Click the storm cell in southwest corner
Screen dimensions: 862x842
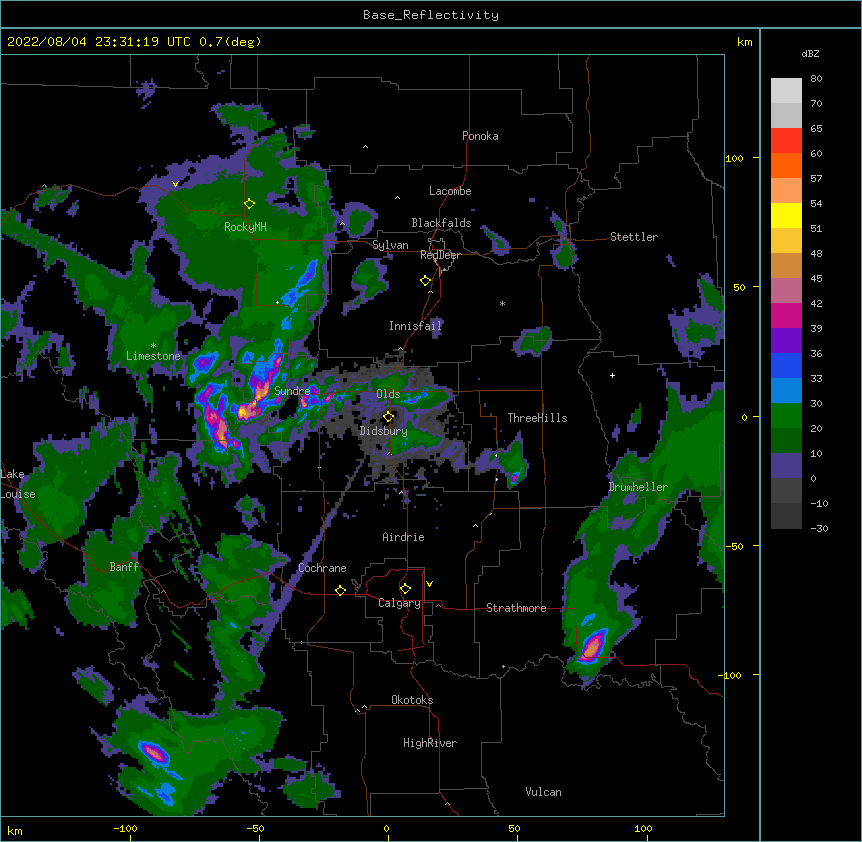(154, 753)
